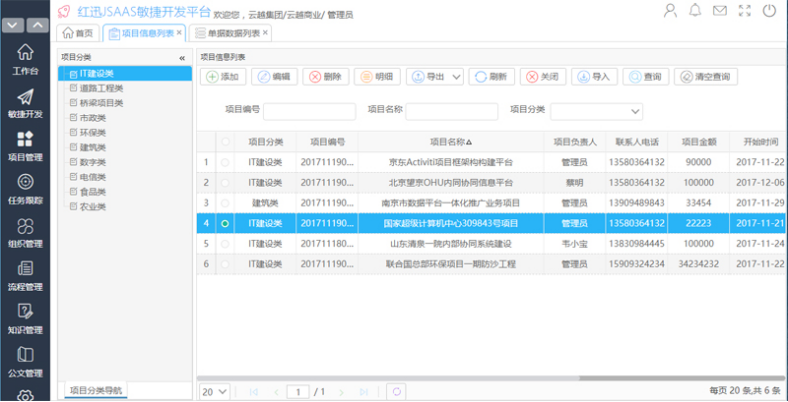Select the row 1 radio button
The height and width of the screenshot is (402, 788).
[225, 162]
